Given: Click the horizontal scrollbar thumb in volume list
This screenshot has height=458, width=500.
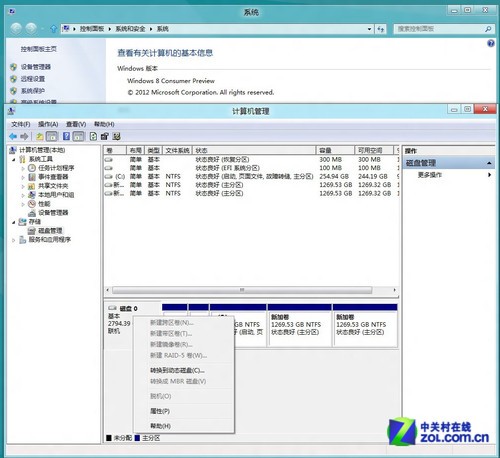Looking at the screenshot, I should [242, 290].
